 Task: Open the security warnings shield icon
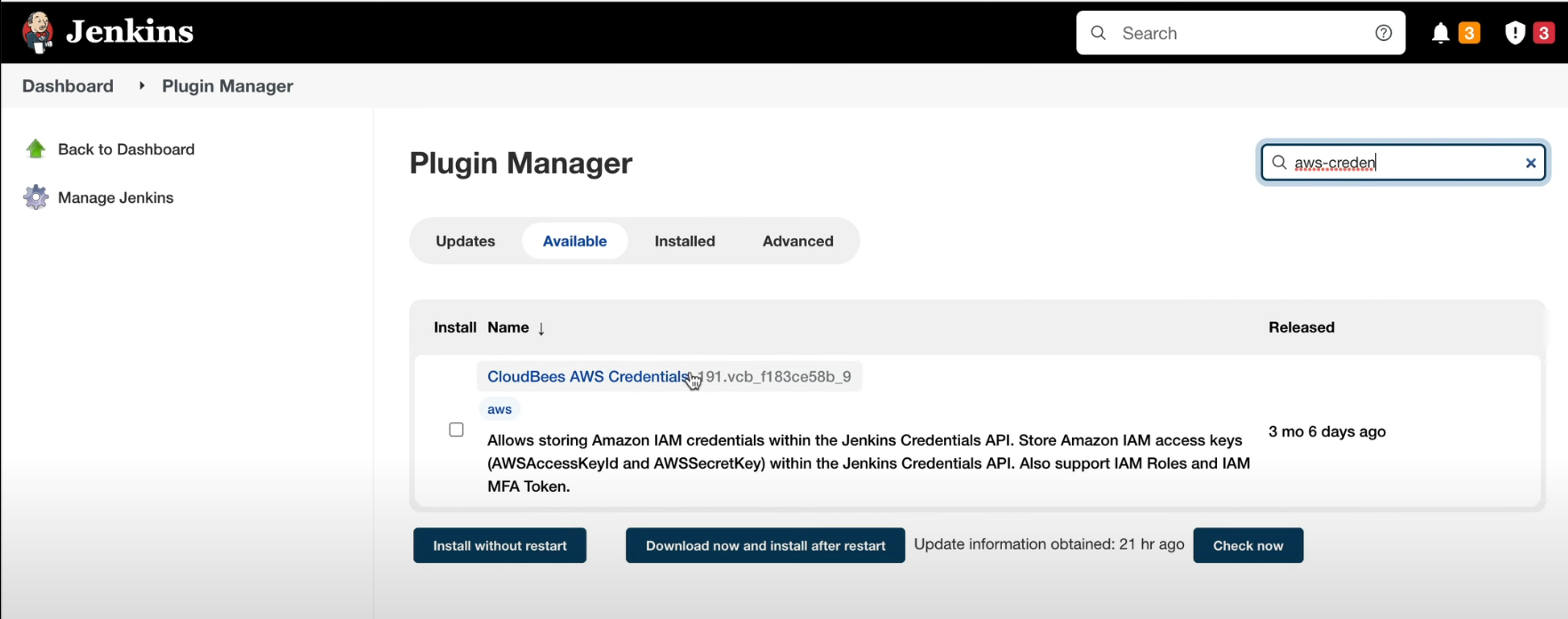coord(1516,33)
